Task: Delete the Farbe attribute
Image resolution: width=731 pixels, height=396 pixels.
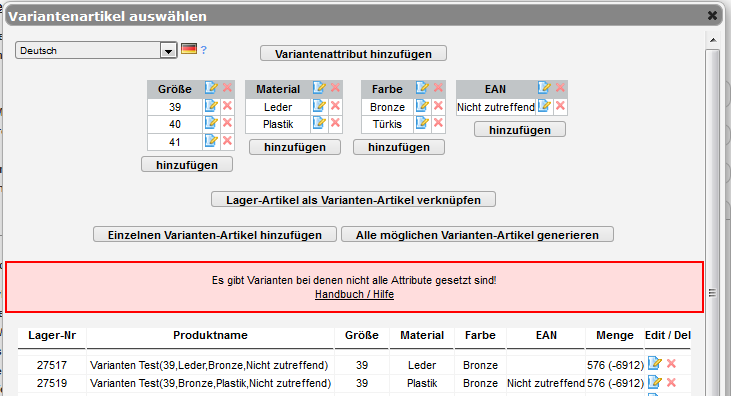Action: pyautogui.click(x=438, y=88)
